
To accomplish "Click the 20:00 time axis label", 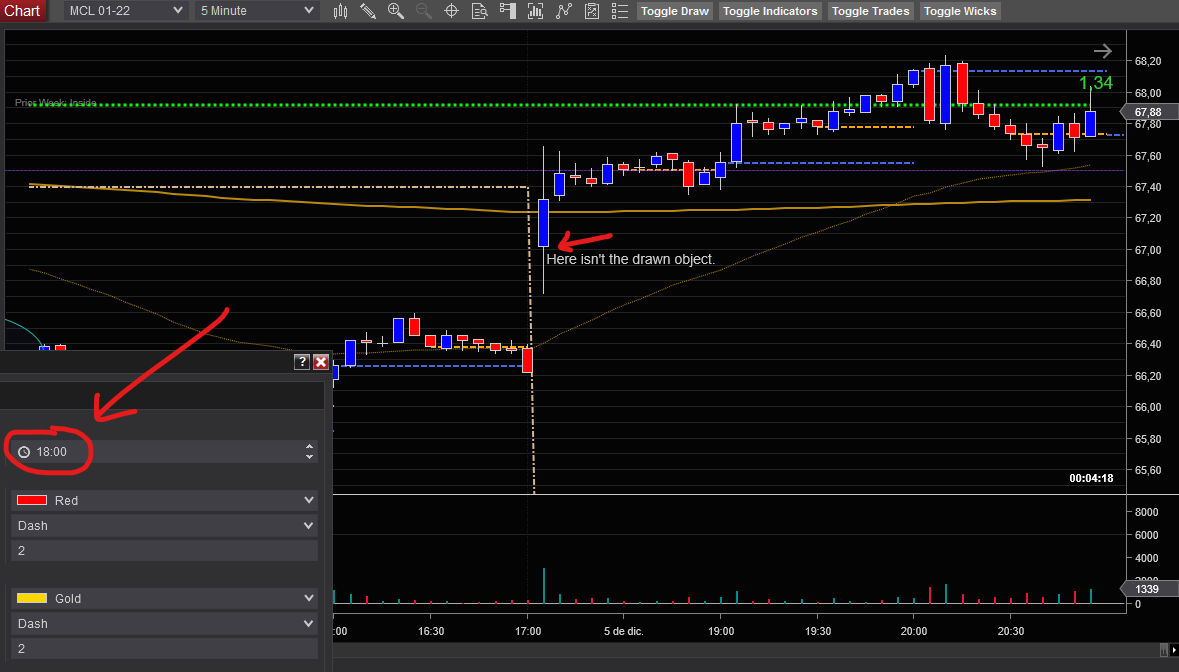I will 914,631.
